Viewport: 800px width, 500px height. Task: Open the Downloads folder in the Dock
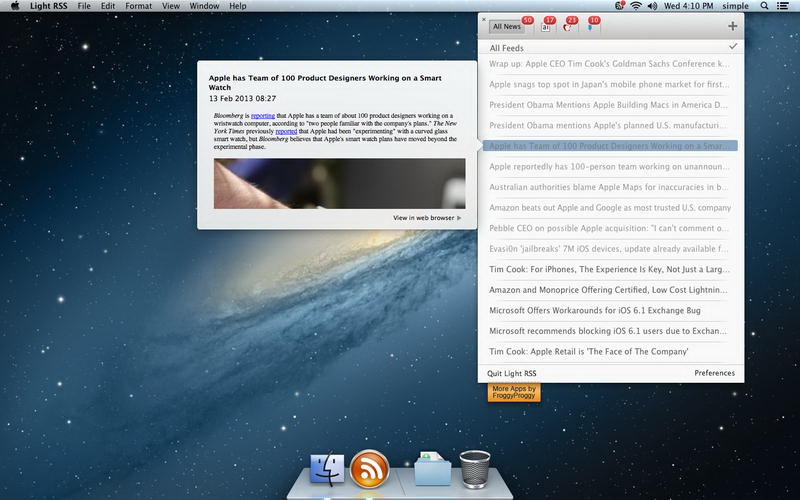point(432,468)
